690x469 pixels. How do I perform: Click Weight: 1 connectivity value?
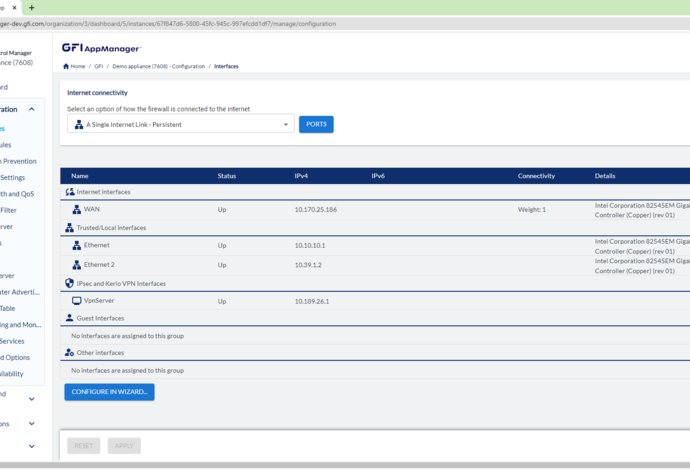pos(532,209)
